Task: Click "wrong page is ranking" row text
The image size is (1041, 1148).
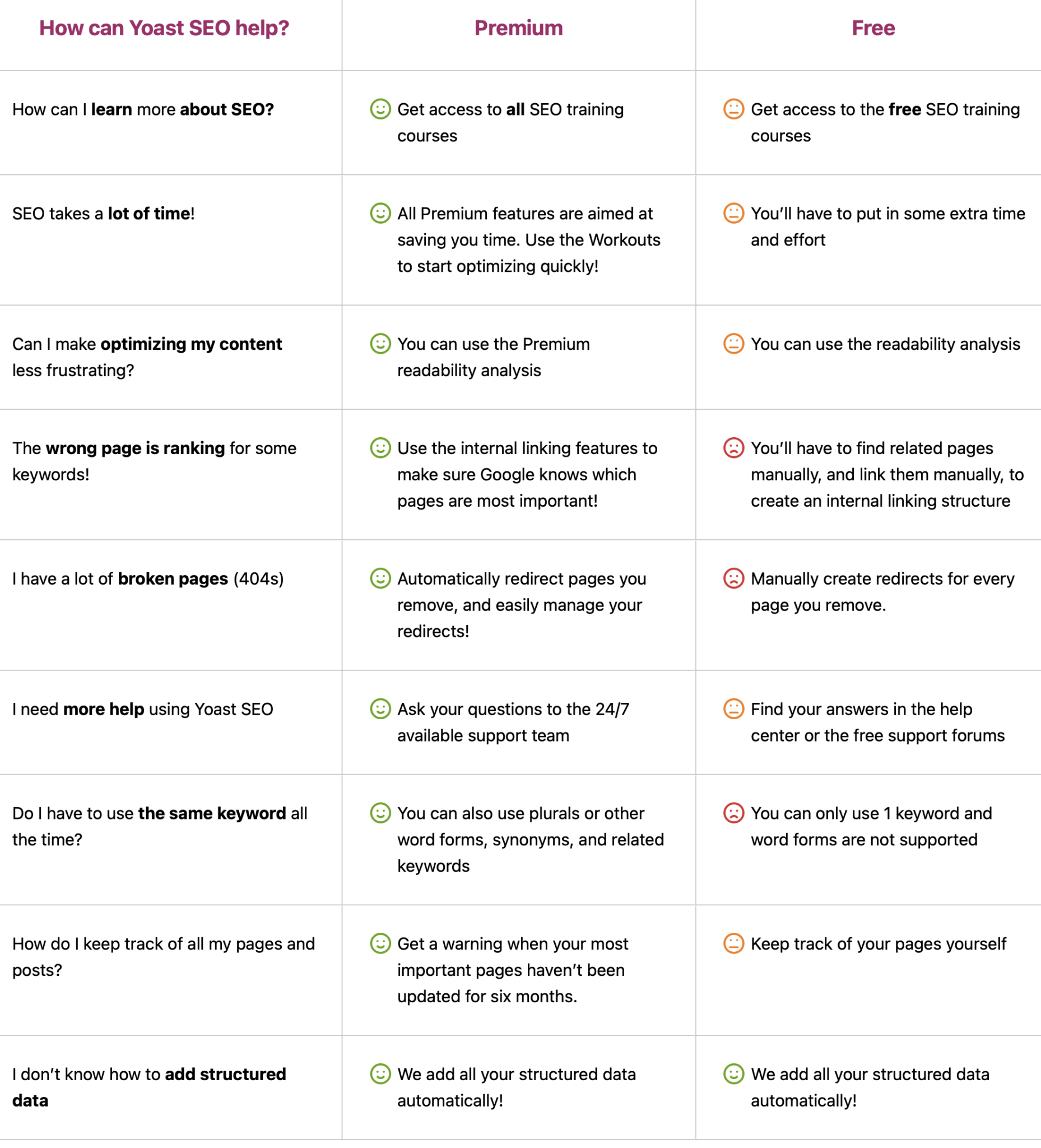Action: 154,461
